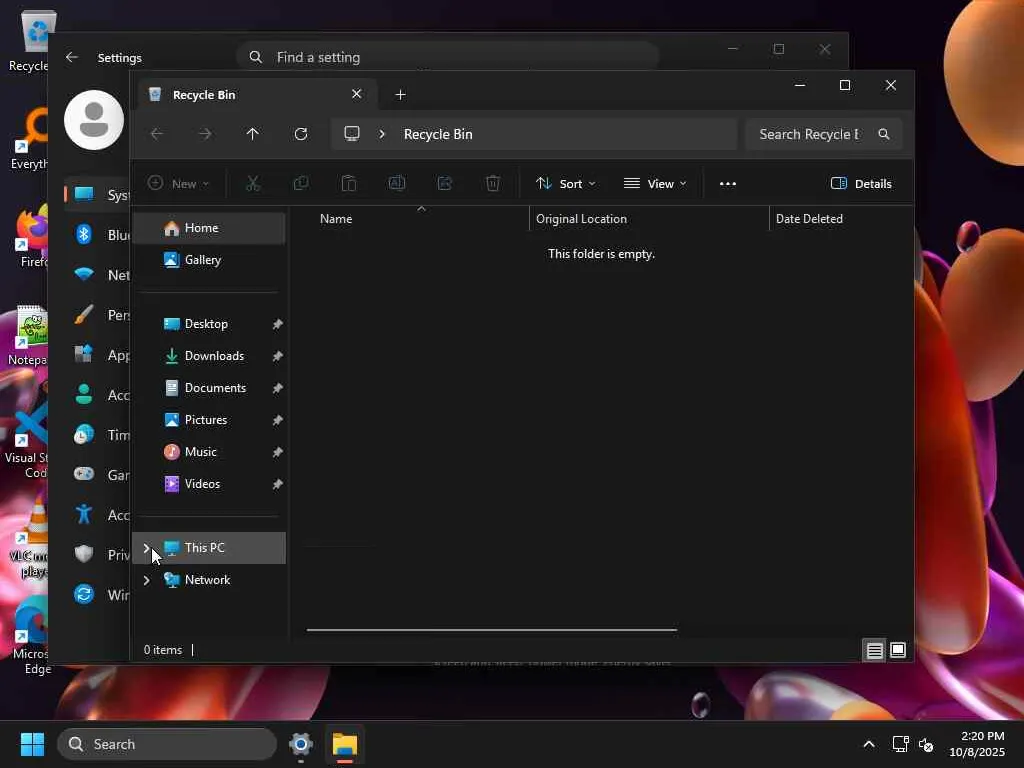Click the Search Recycle Bin field
Viewport: 1024px width, 768px height.
824,134
